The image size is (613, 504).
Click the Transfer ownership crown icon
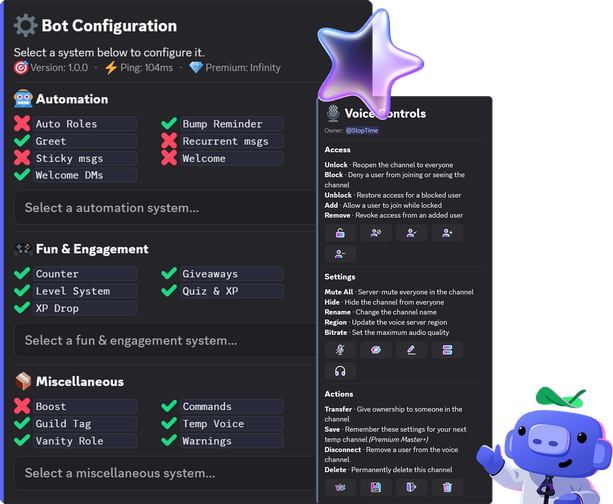coord(340,487)
